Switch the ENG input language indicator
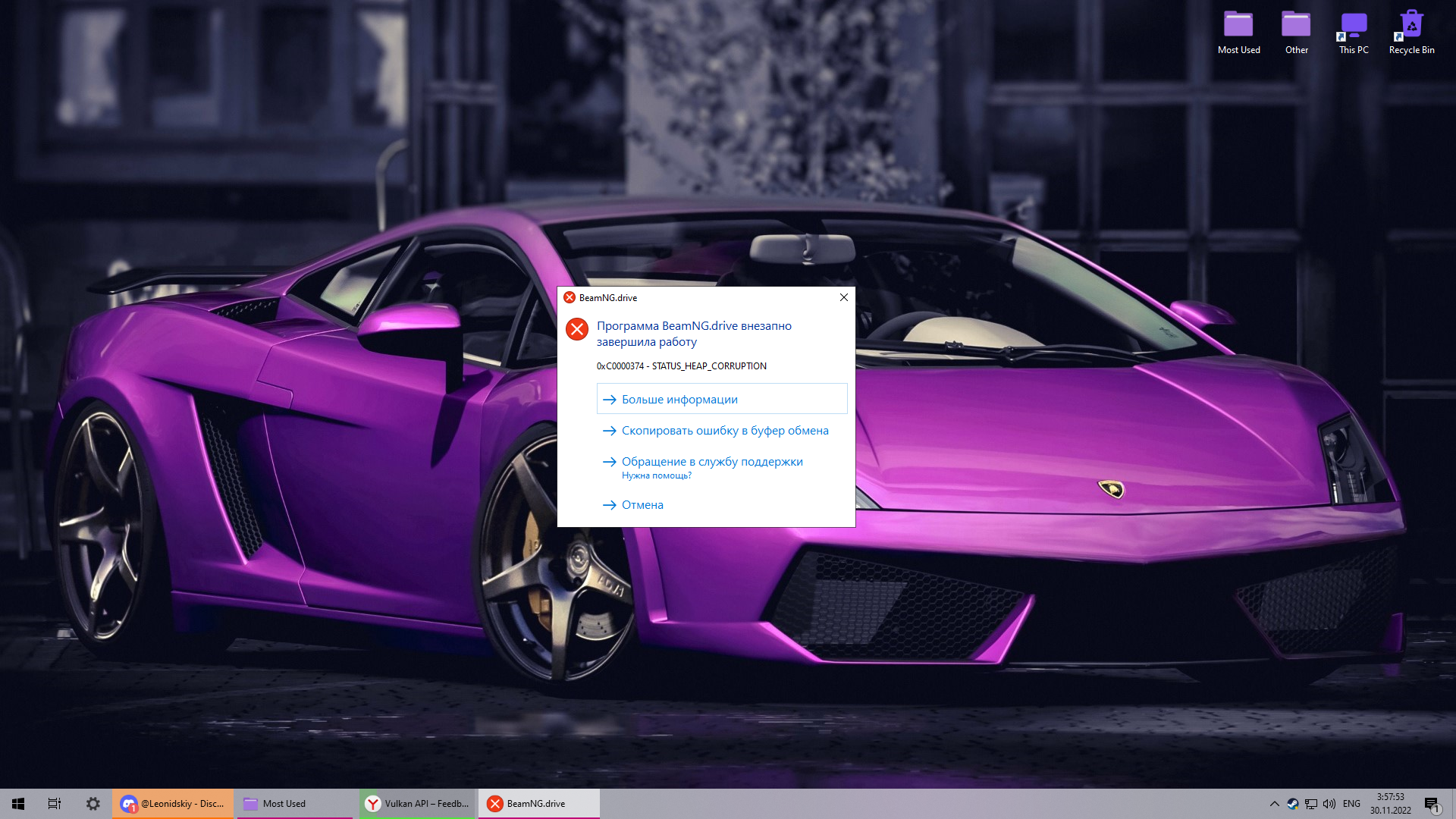Screen dimensions: 1456x819 (1351, 804)
